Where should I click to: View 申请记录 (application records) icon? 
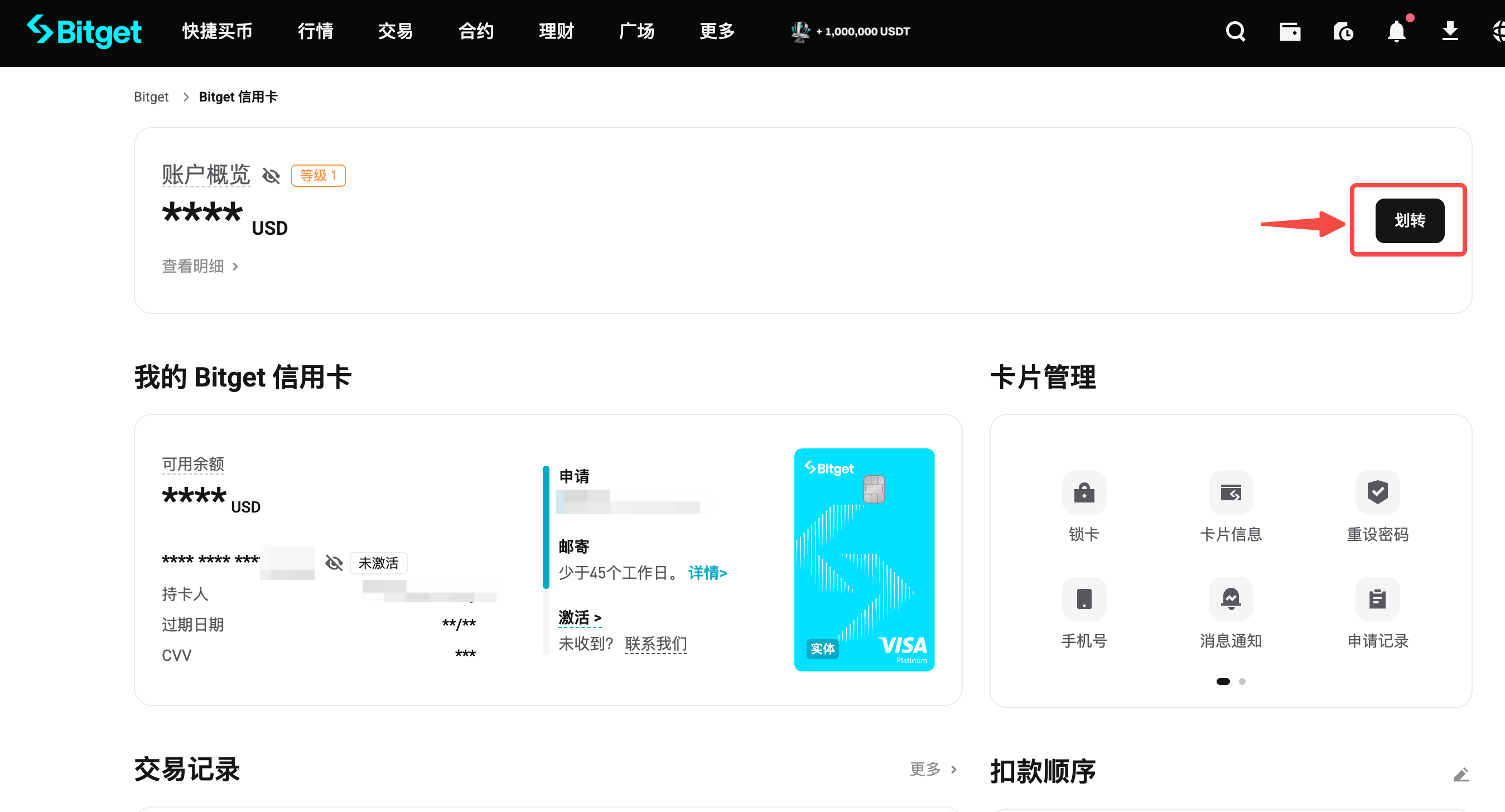tap(1378, 598)
